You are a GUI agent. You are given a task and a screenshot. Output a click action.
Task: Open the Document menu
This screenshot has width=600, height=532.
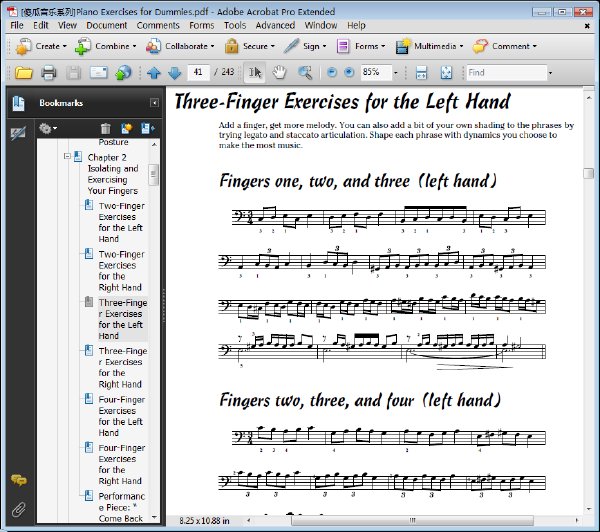coord(106,25)
